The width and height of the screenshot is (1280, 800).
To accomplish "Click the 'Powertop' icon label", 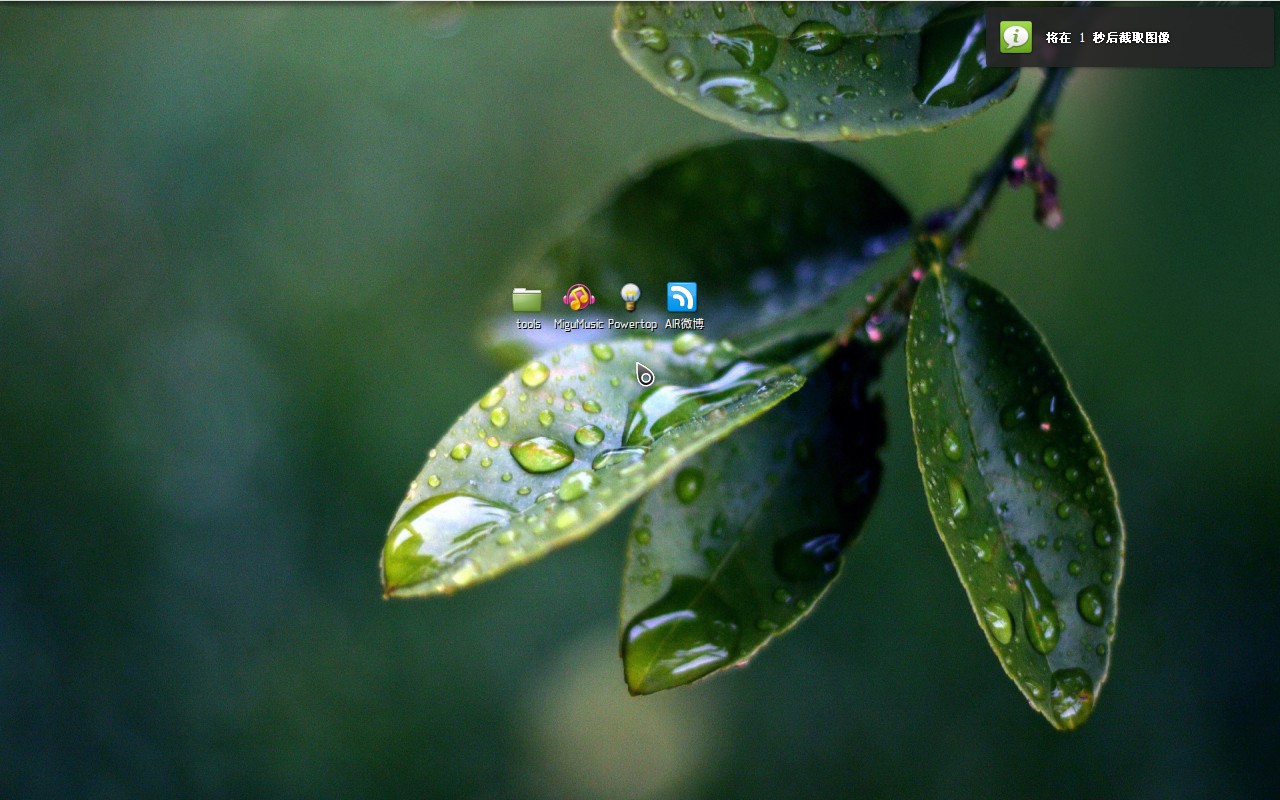I will pos(632,324).
